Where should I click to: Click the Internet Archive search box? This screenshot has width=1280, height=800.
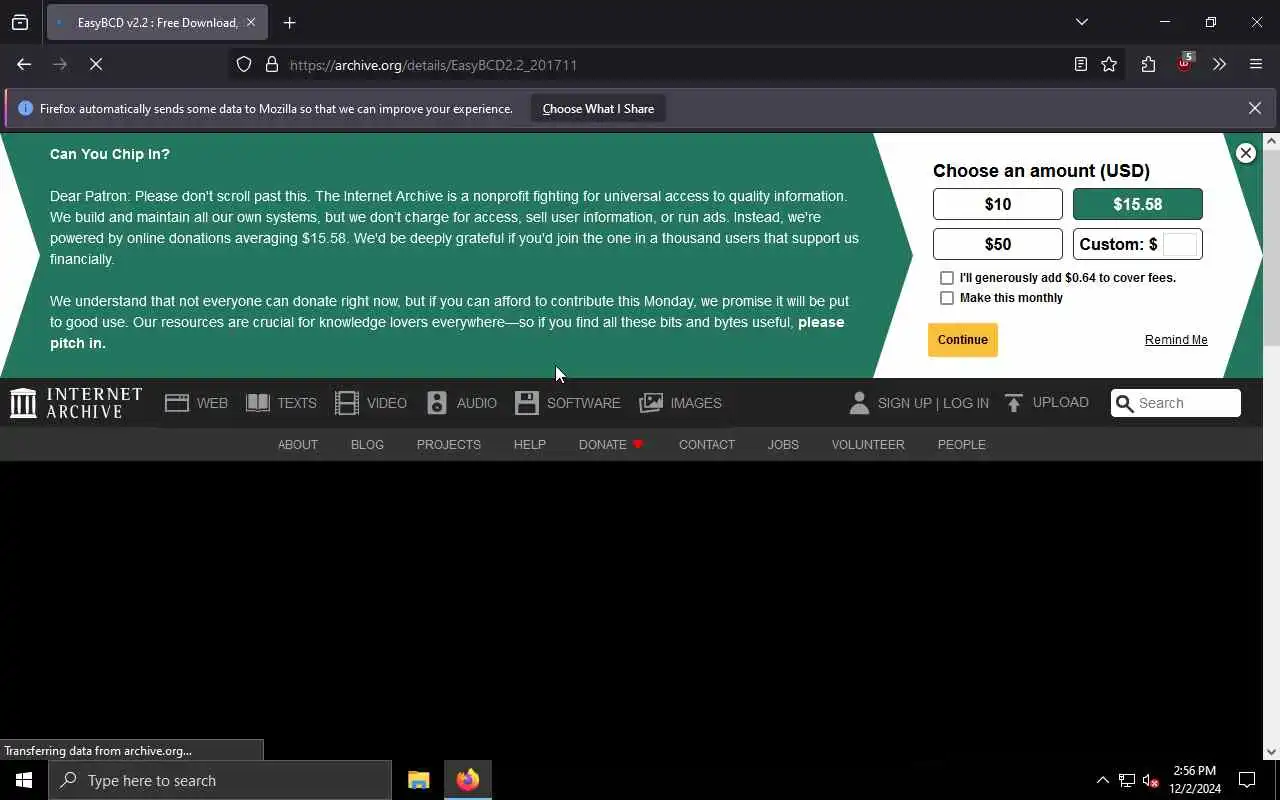coord(1176,403)
